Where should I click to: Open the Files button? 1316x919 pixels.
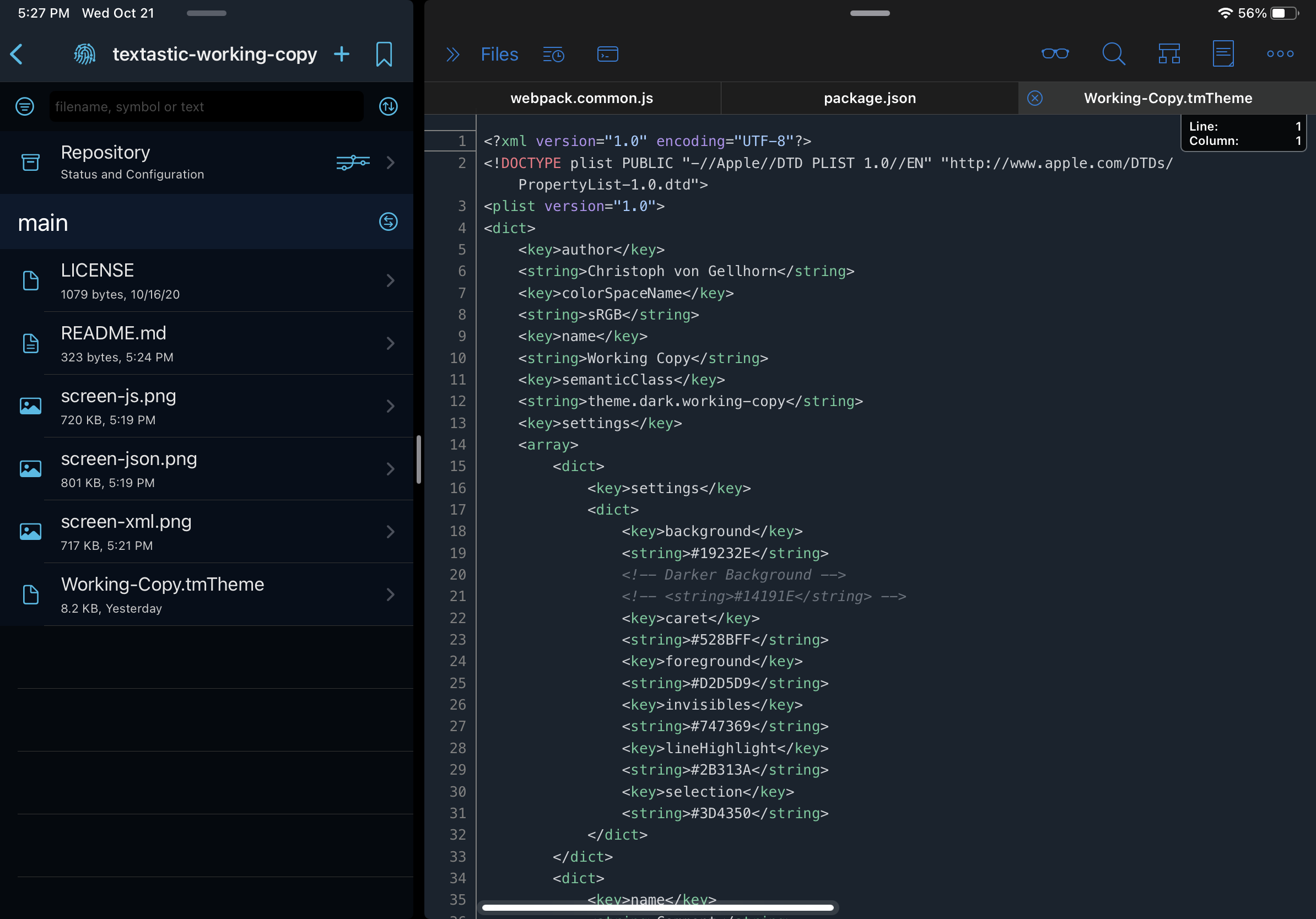(x=499, y=55)
